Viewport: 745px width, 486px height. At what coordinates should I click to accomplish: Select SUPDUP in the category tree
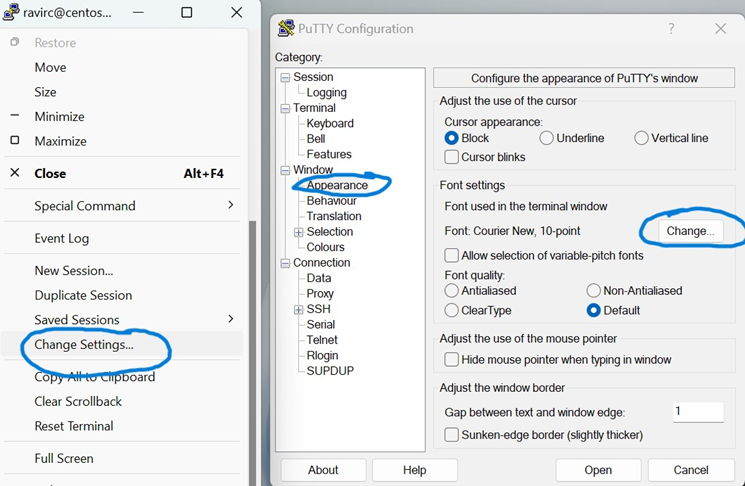click(x=330, y=371)
